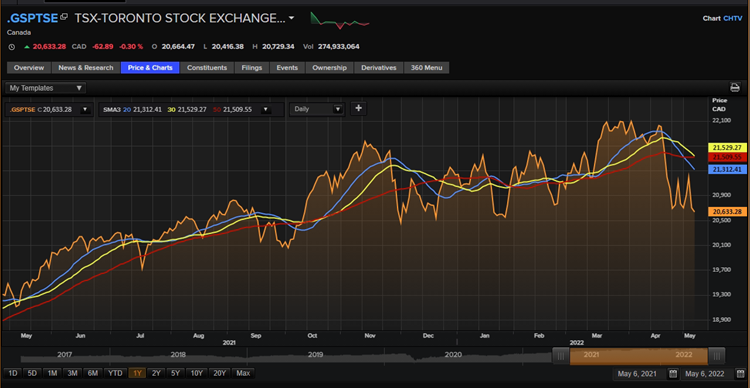Click the May 6, 2022 end date field
This screenshot has width=750, height=388.
pyautogui.click(x=706, y=374)
